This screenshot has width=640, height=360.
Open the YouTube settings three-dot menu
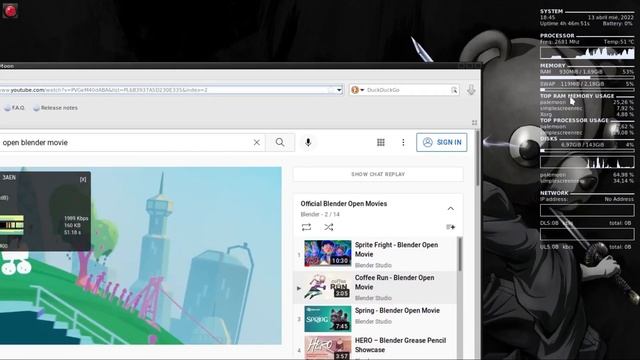403,142
